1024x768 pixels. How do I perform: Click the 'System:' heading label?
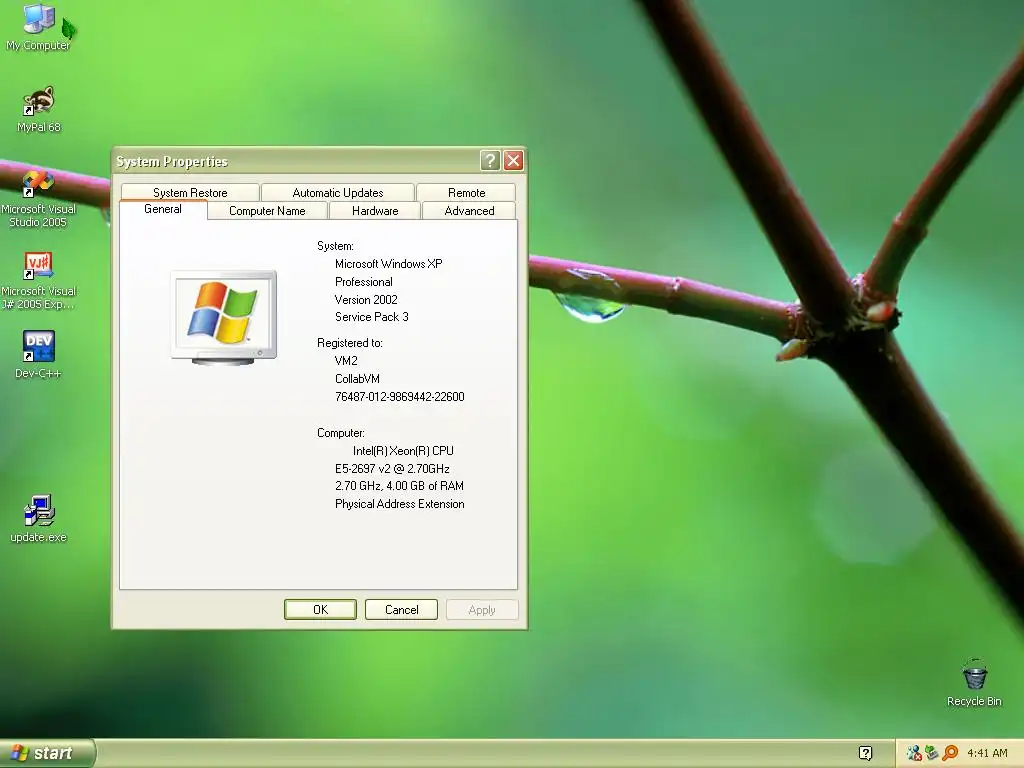pyautogui.click(x=335, y=246)
